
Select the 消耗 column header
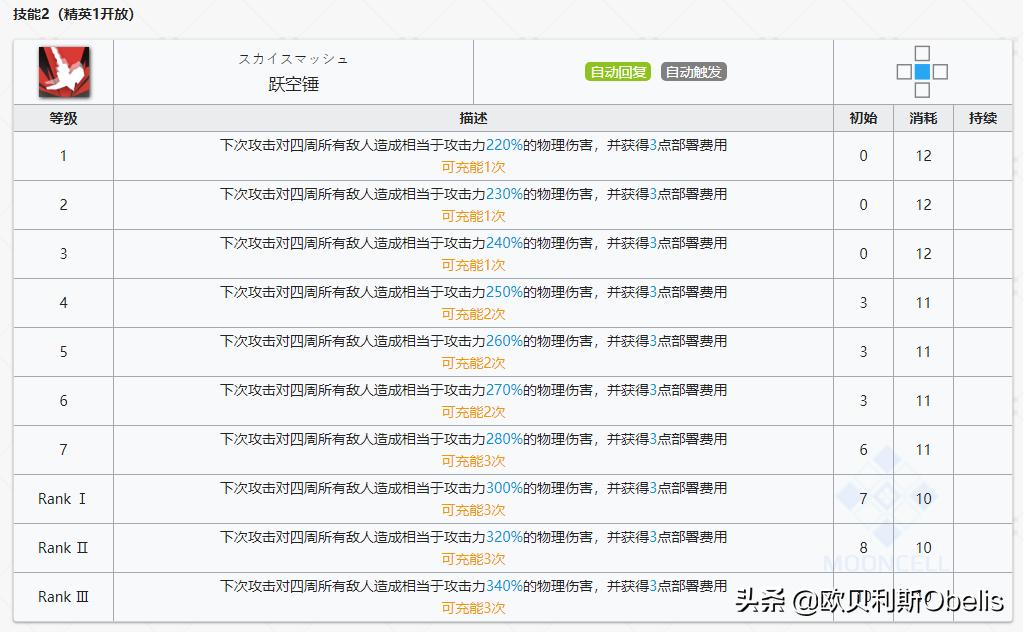922,117
